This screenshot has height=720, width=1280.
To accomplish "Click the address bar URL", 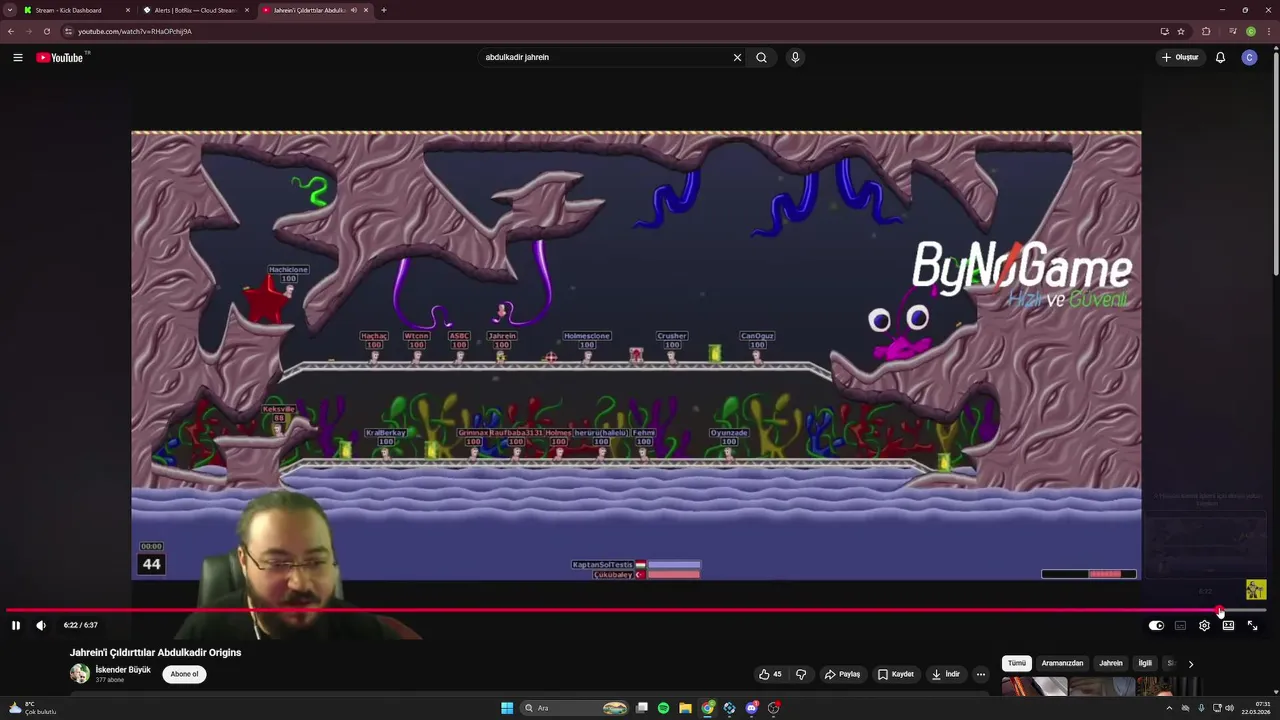I will click(x=134, y=31).
